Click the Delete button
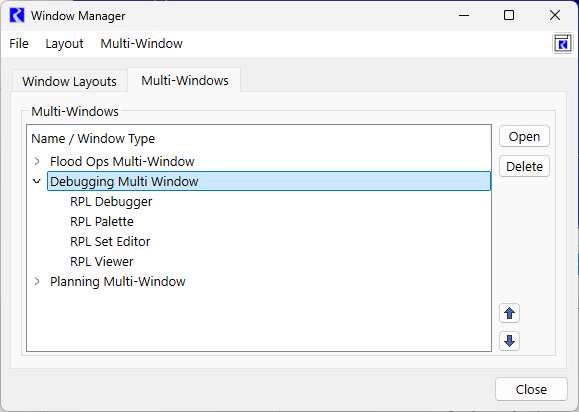 (524, 166)
